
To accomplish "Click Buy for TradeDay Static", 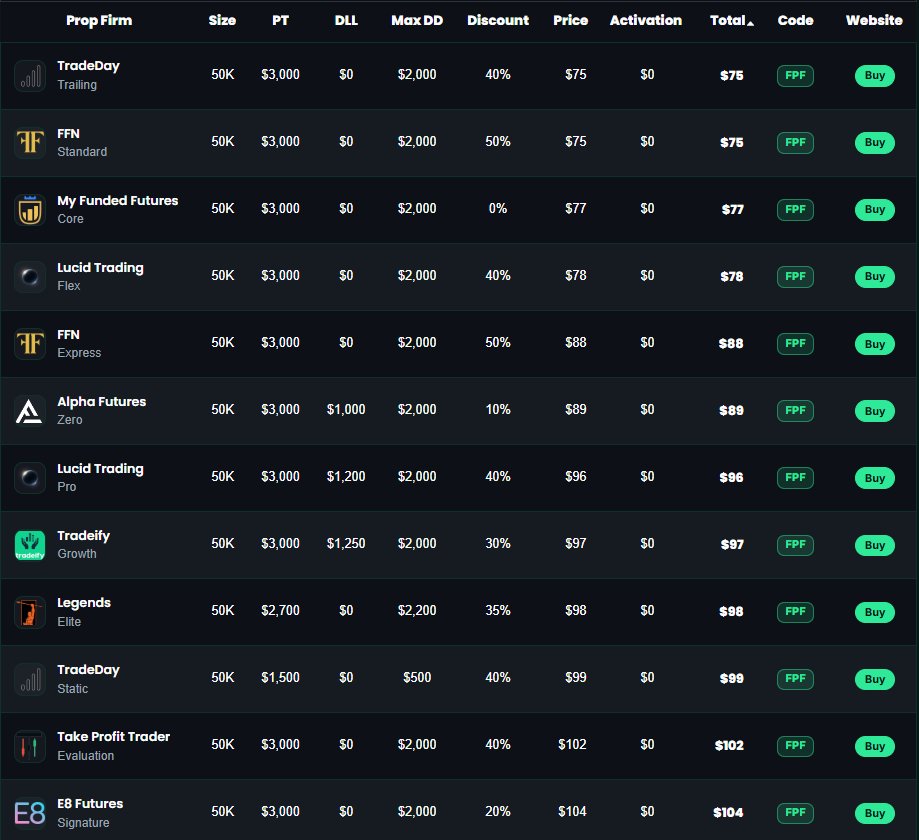I will coord(874,678).
